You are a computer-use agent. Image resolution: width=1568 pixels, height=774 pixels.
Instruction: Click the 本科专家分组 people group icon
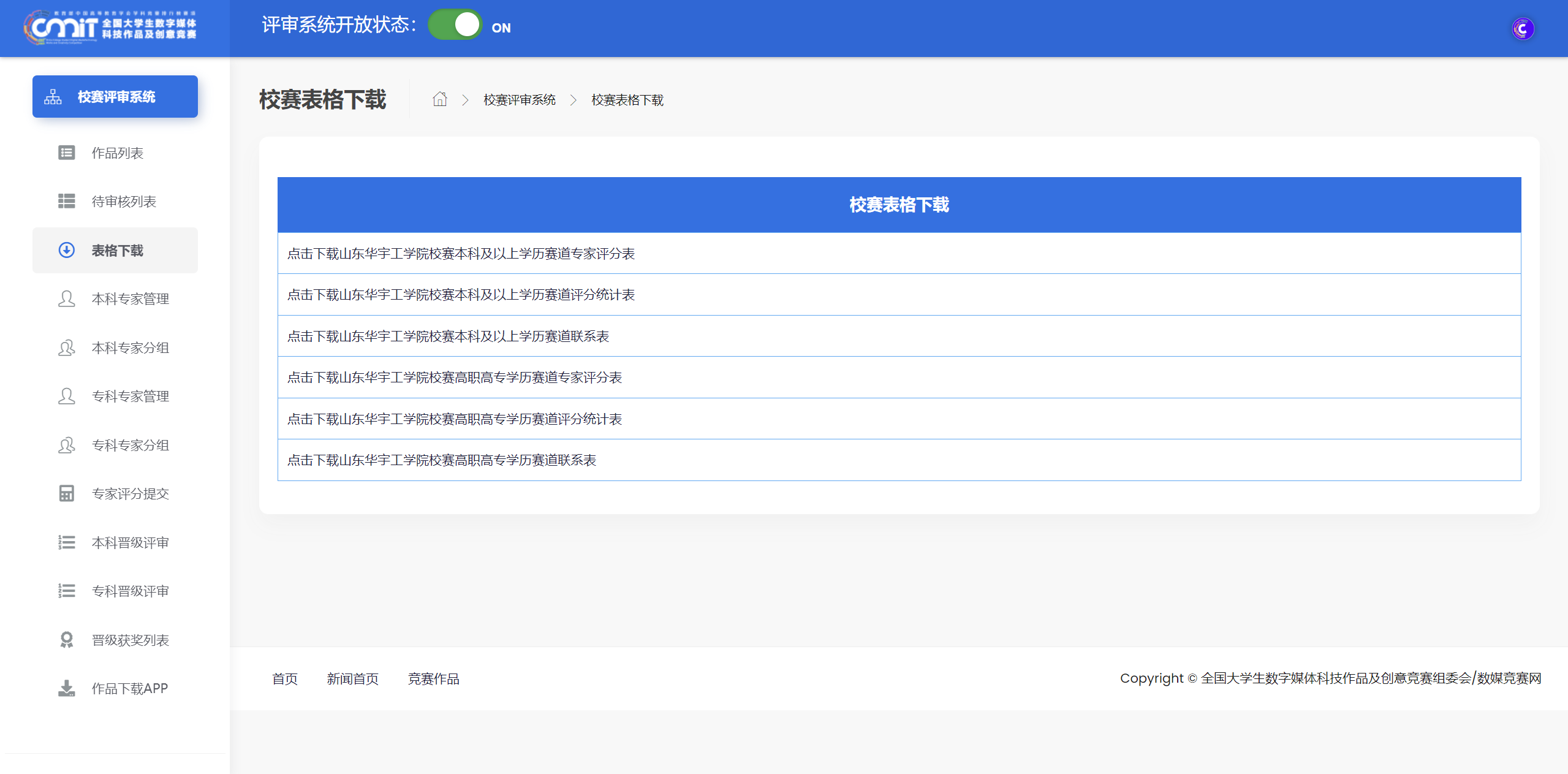click(x=66, y=347)
